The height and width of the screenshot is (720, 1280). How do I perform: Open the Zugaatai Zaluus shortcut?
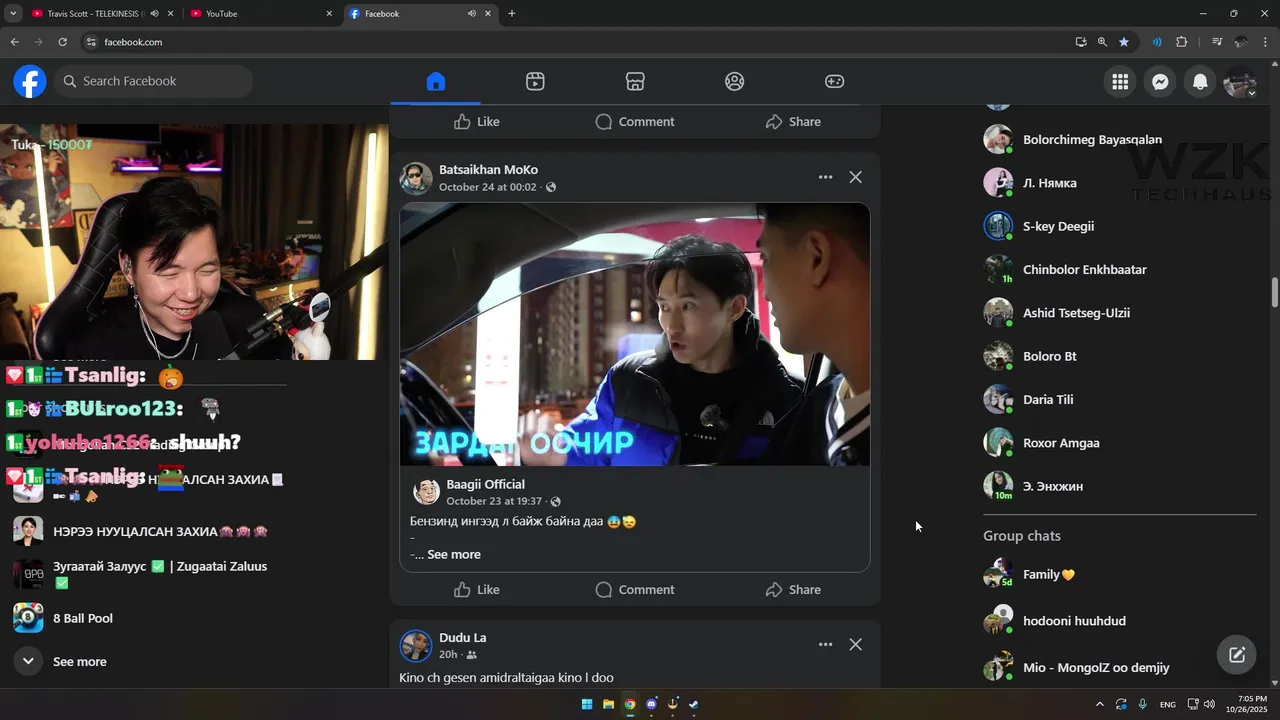(159, 574)
